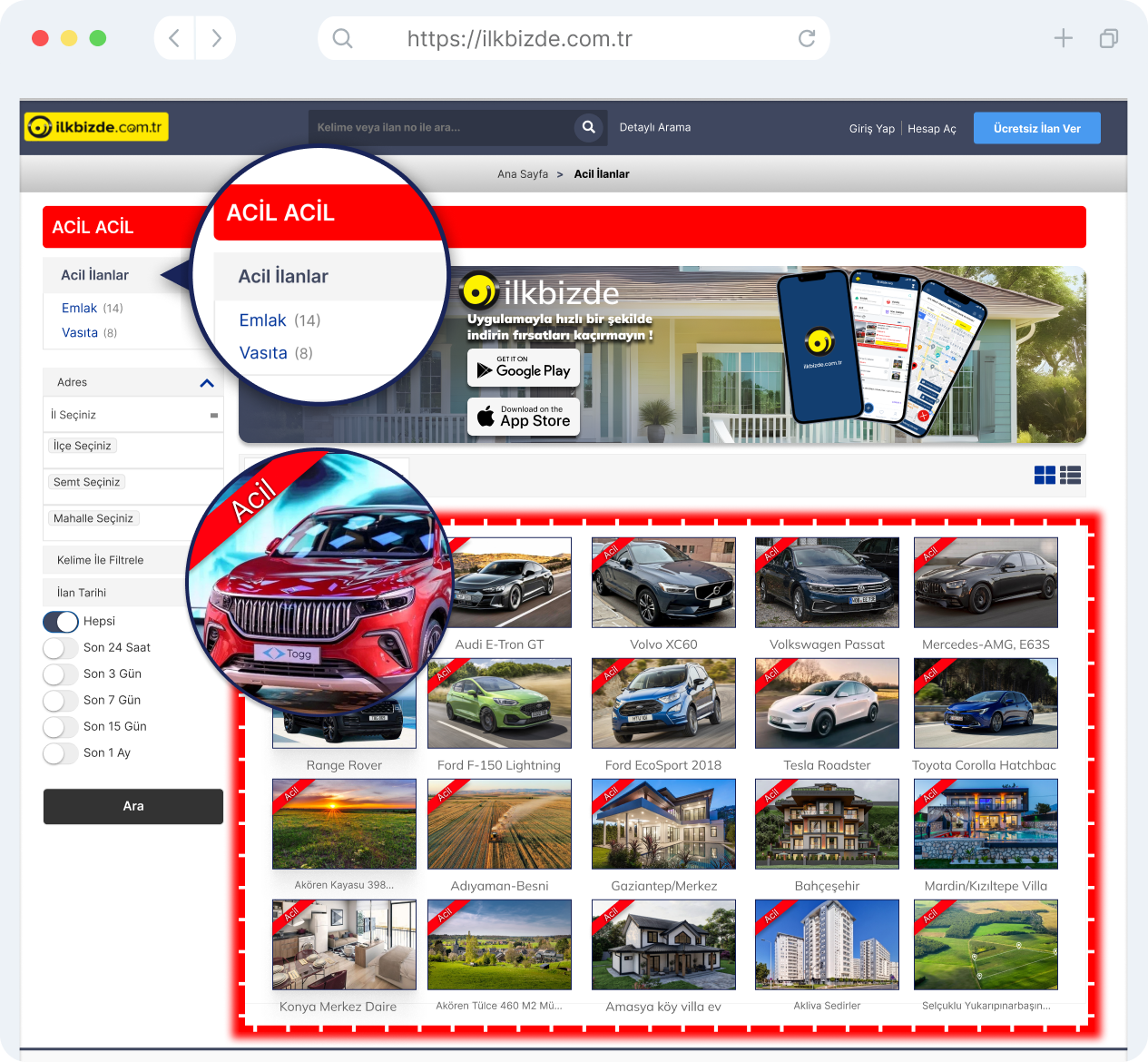Select the Vasıta (8) category in sidebar
This screenshot has height=1062, width=1148.
point(89,333)
